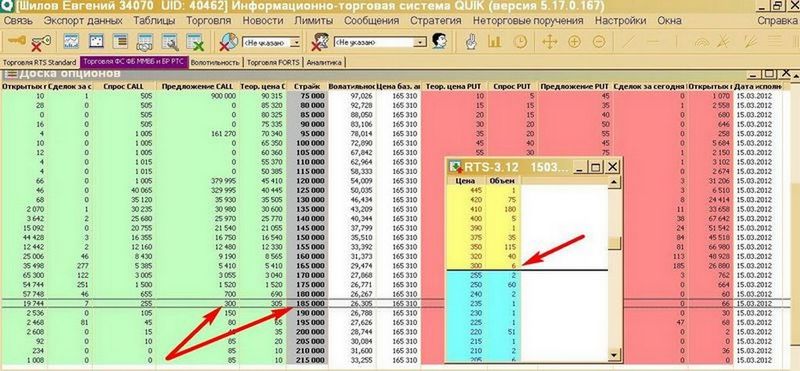This screenshot has width=800, height=371.
Task: Click the clock icon in toolbar
Action: tap(520, 42)
